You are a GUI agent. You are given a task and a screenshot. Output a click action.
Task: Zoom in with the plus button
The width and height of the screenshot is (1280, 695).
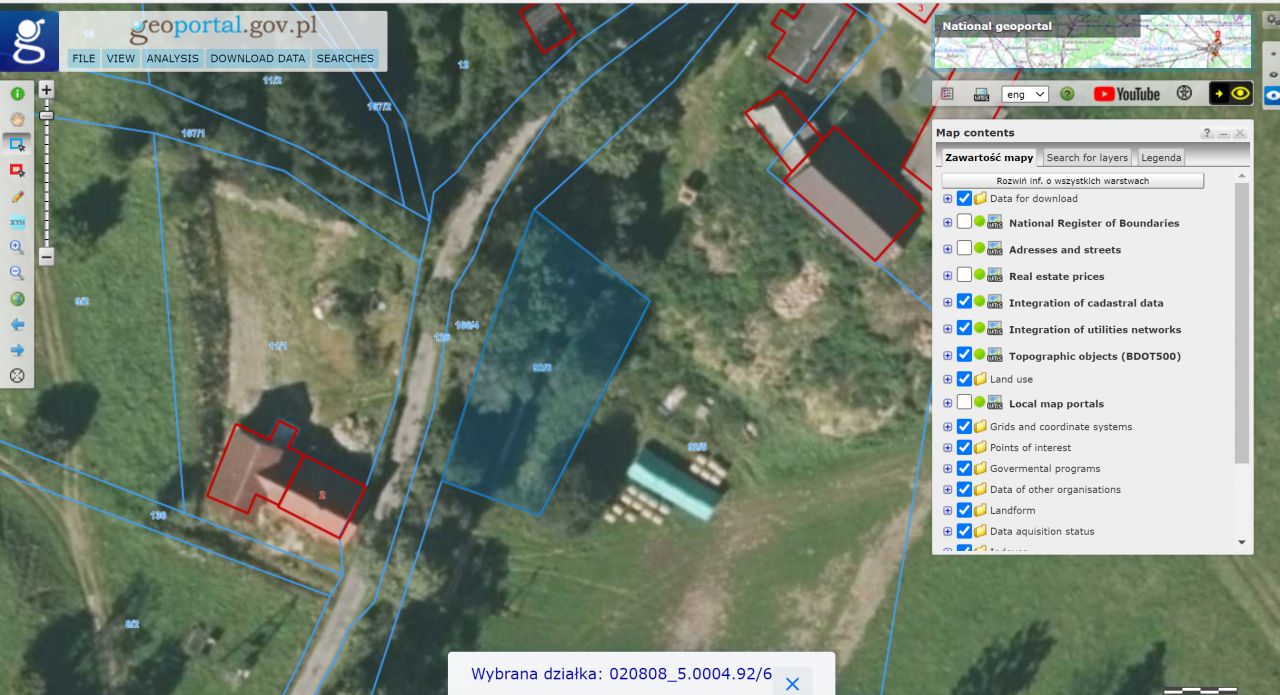pos(46,89)
